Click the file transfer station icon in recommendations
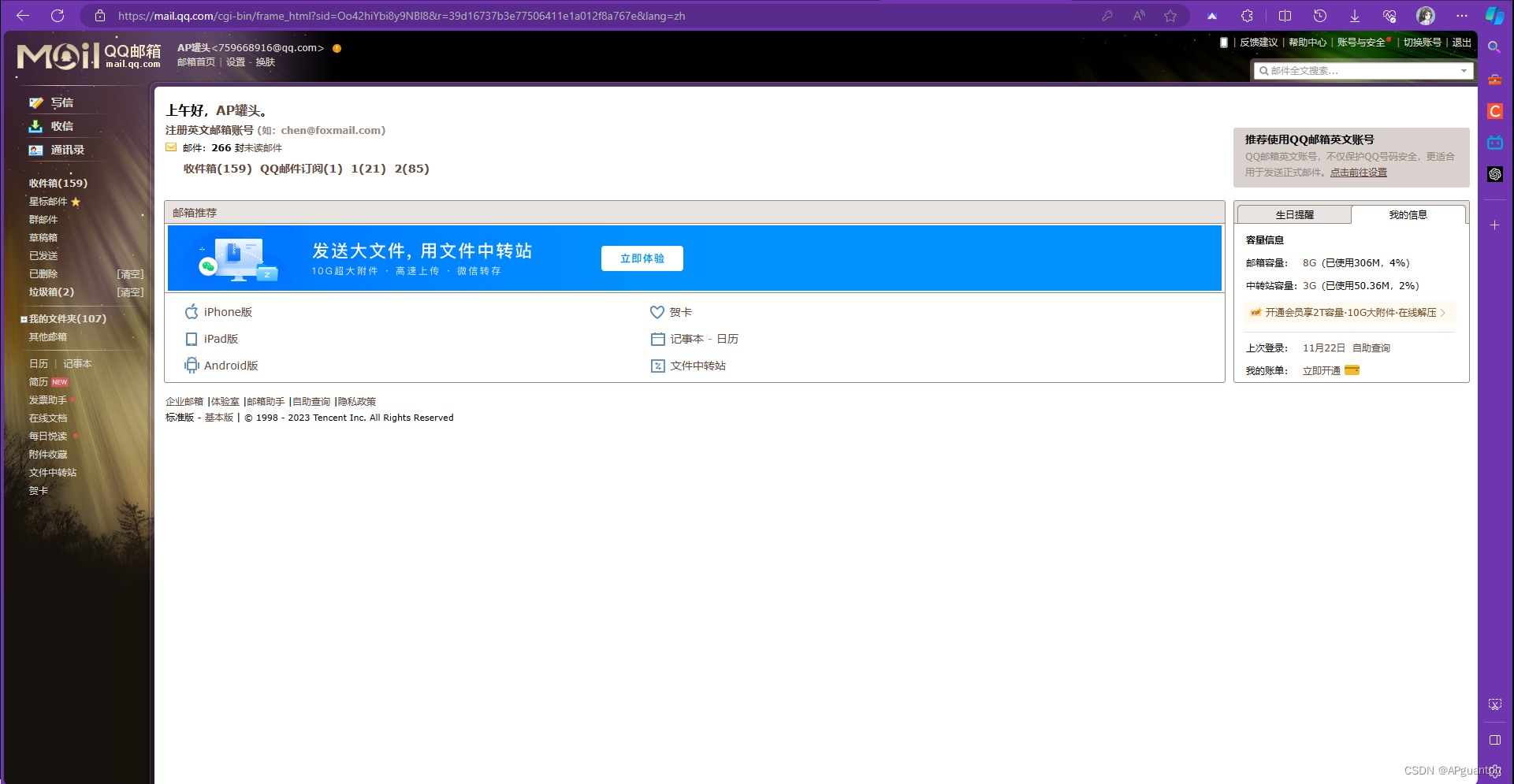1514x784 pixels. (658, 366)
